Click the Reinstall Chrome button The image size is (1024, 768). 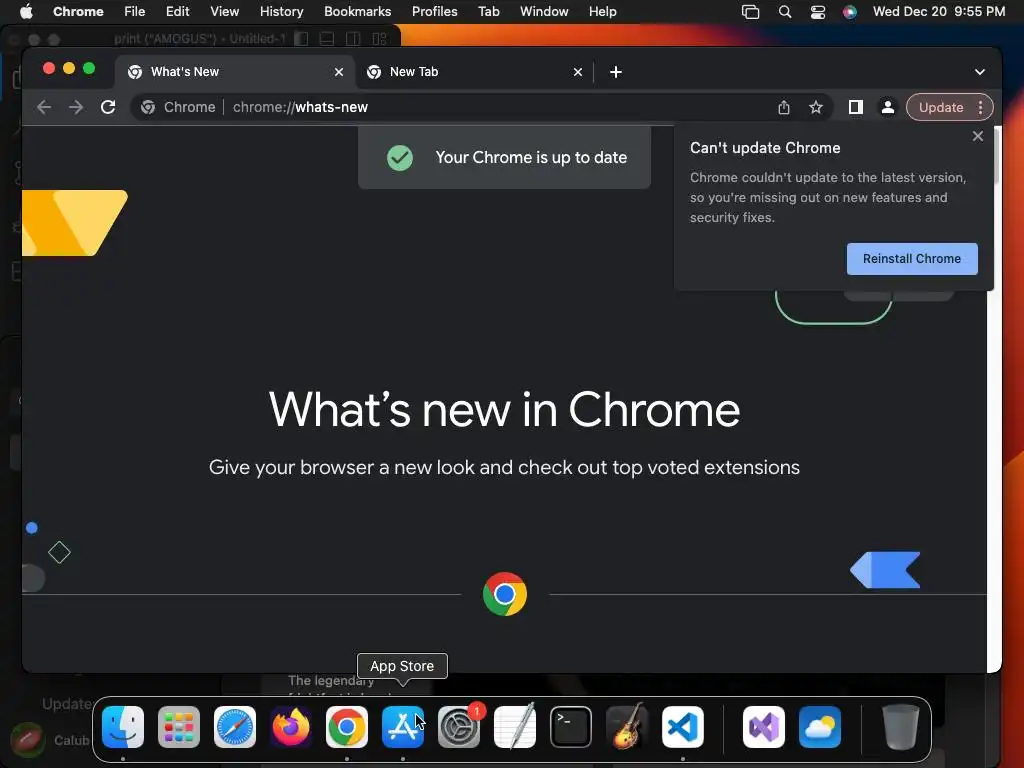point(912,259)
